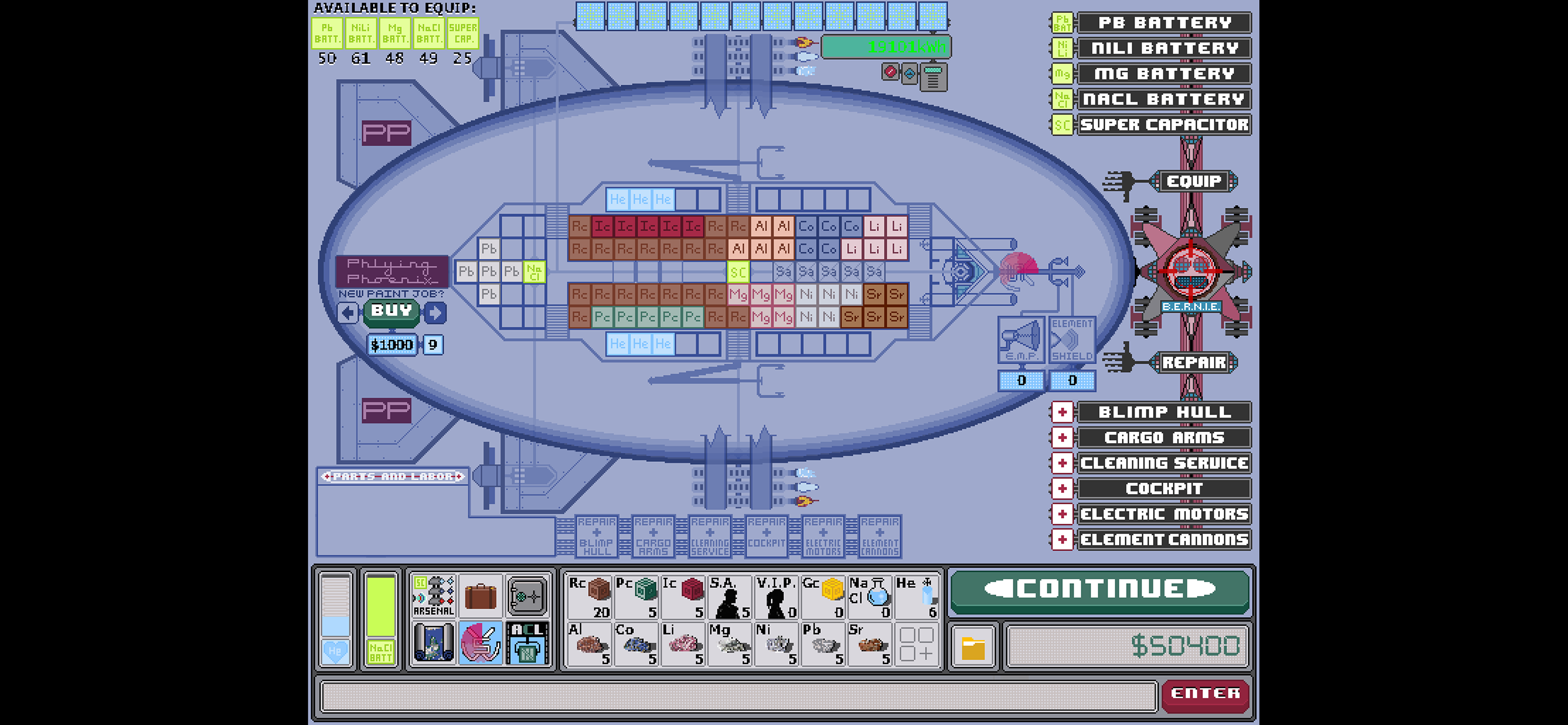1568x725 pixels.
Task: Expand Cockpit repair plus button
Action: [x=1062, y=488]
